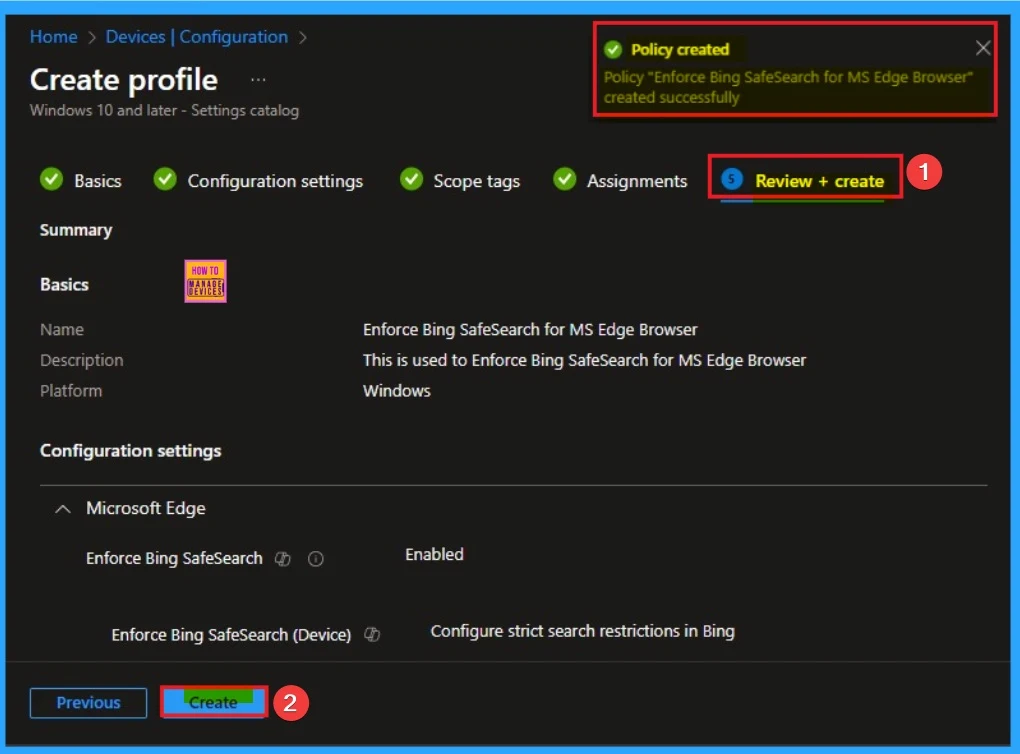Click the 'Enforce Bing SafeSearch (Device)' label

231,635
